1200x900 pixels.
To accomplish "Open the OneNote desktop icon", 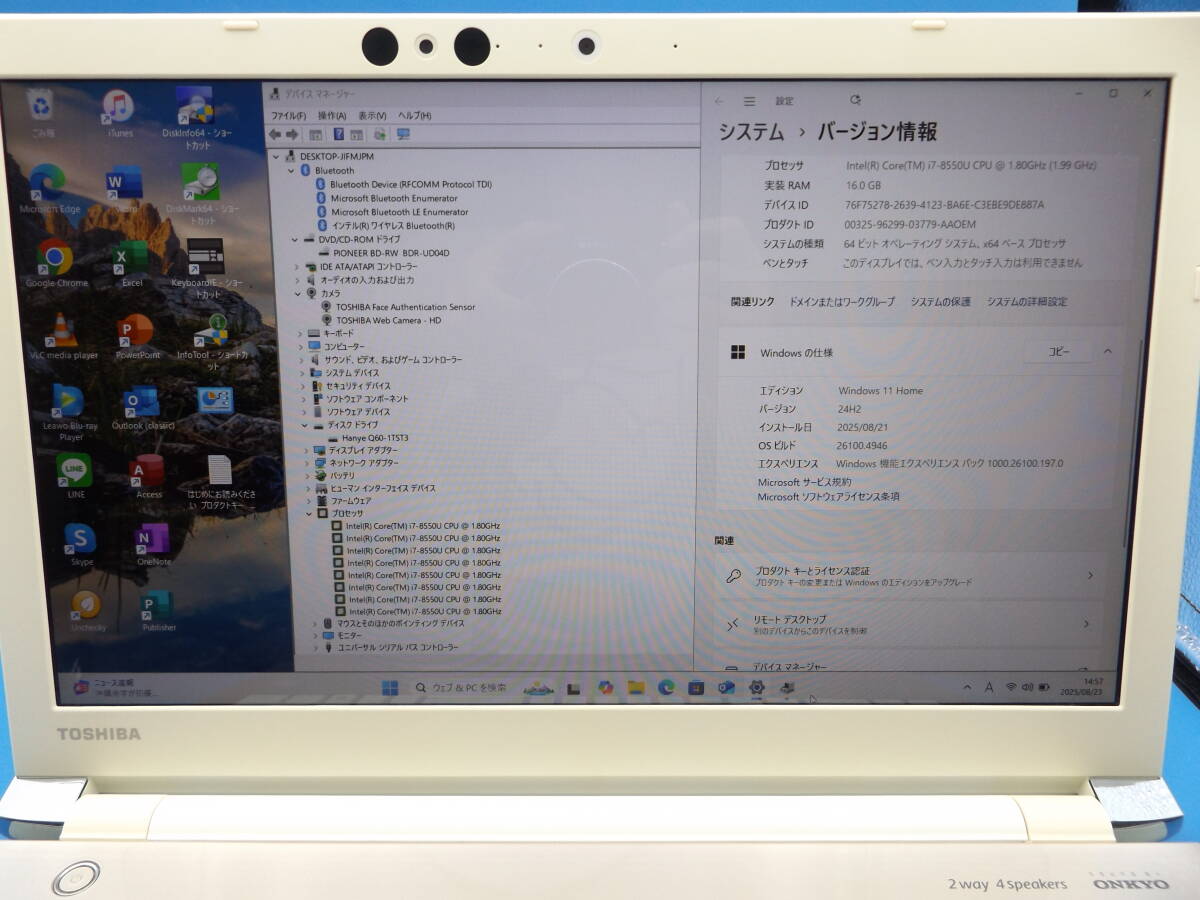I will (x=154, y=544).
